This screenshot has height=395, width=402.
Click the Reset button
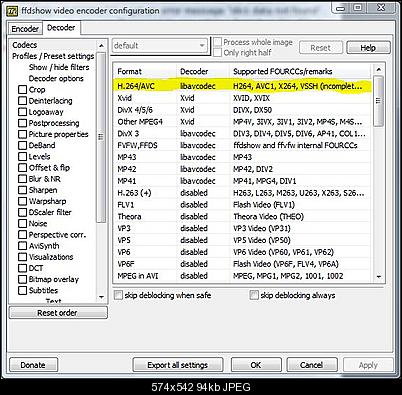pos(321,48)
